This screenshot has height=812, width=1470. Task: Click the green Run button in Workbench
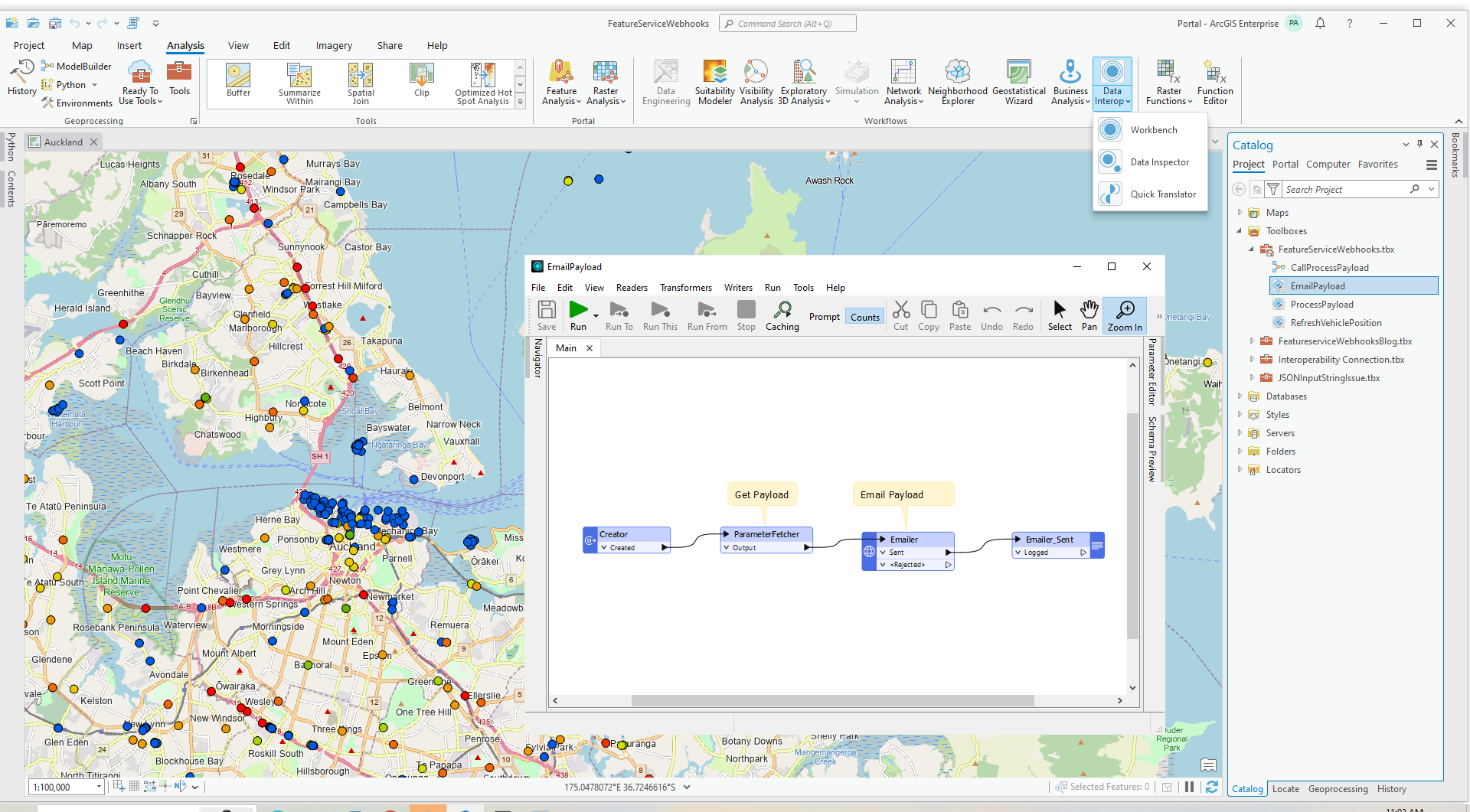click(578, 311)
